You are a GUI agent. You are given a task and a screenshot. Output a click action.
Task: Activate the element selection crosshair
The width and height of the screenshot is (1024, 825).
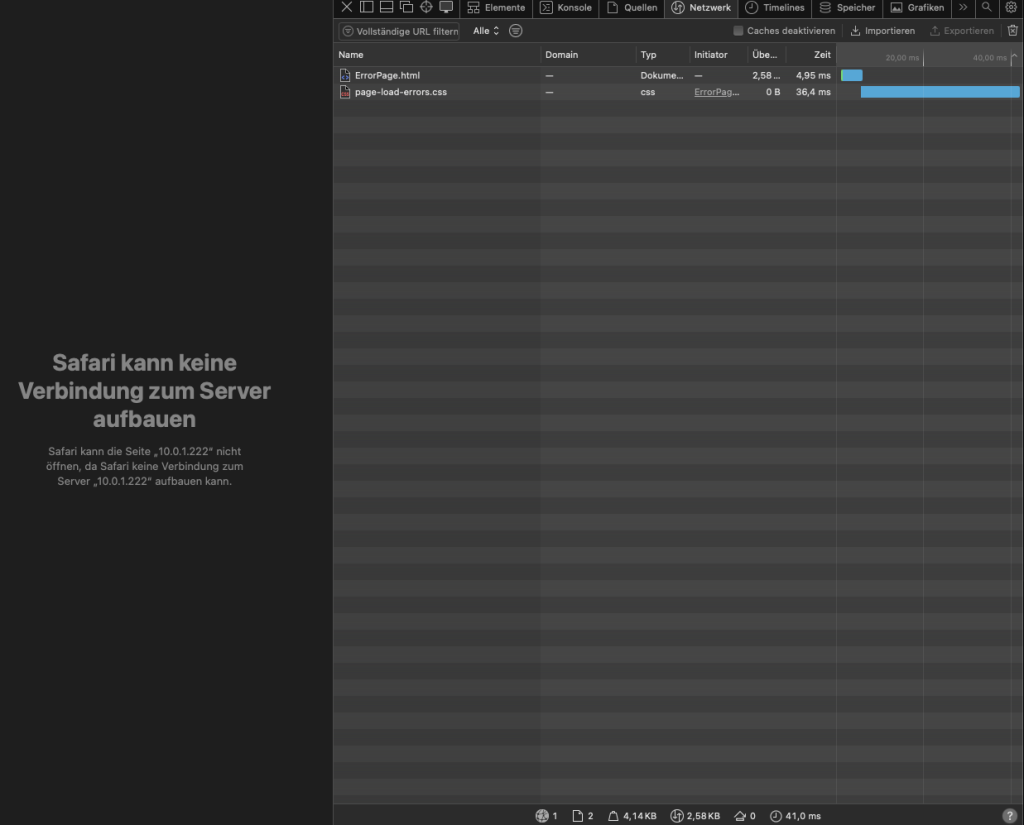(x=426, y=7)
